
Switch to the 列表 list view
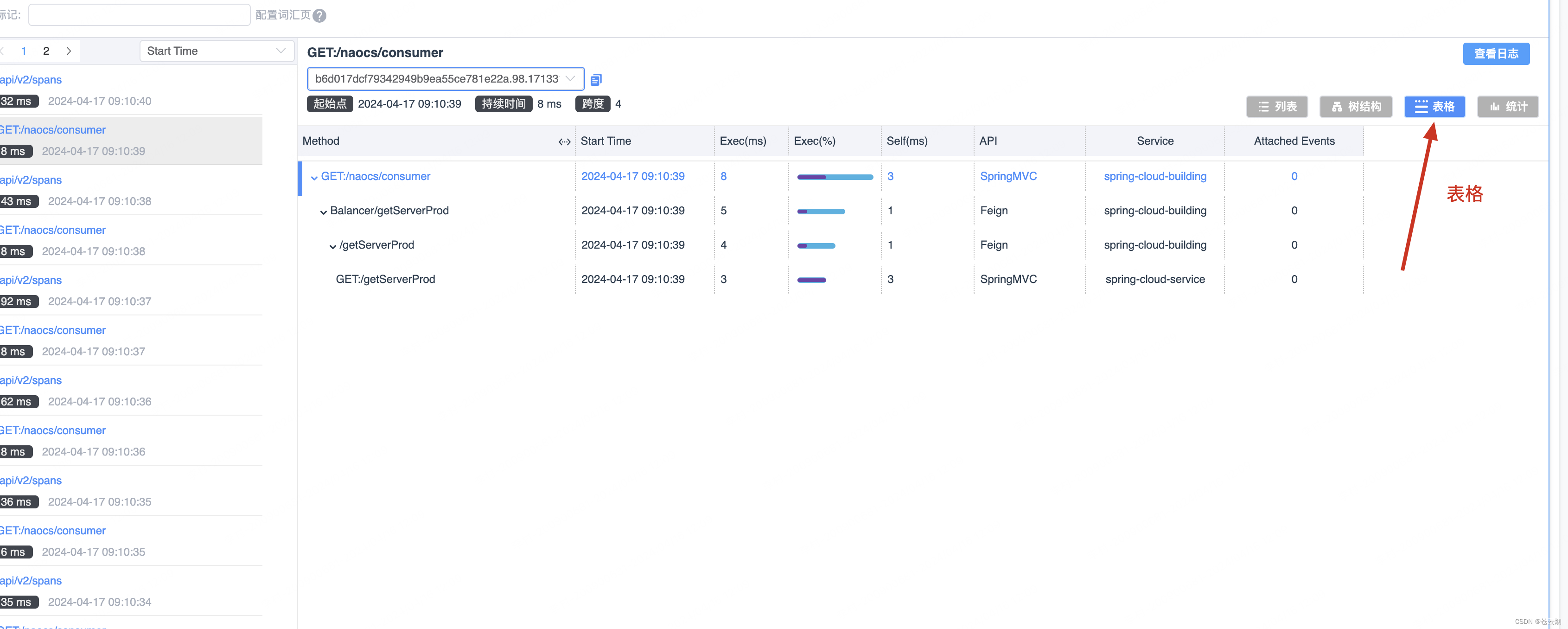[1276, 107]
